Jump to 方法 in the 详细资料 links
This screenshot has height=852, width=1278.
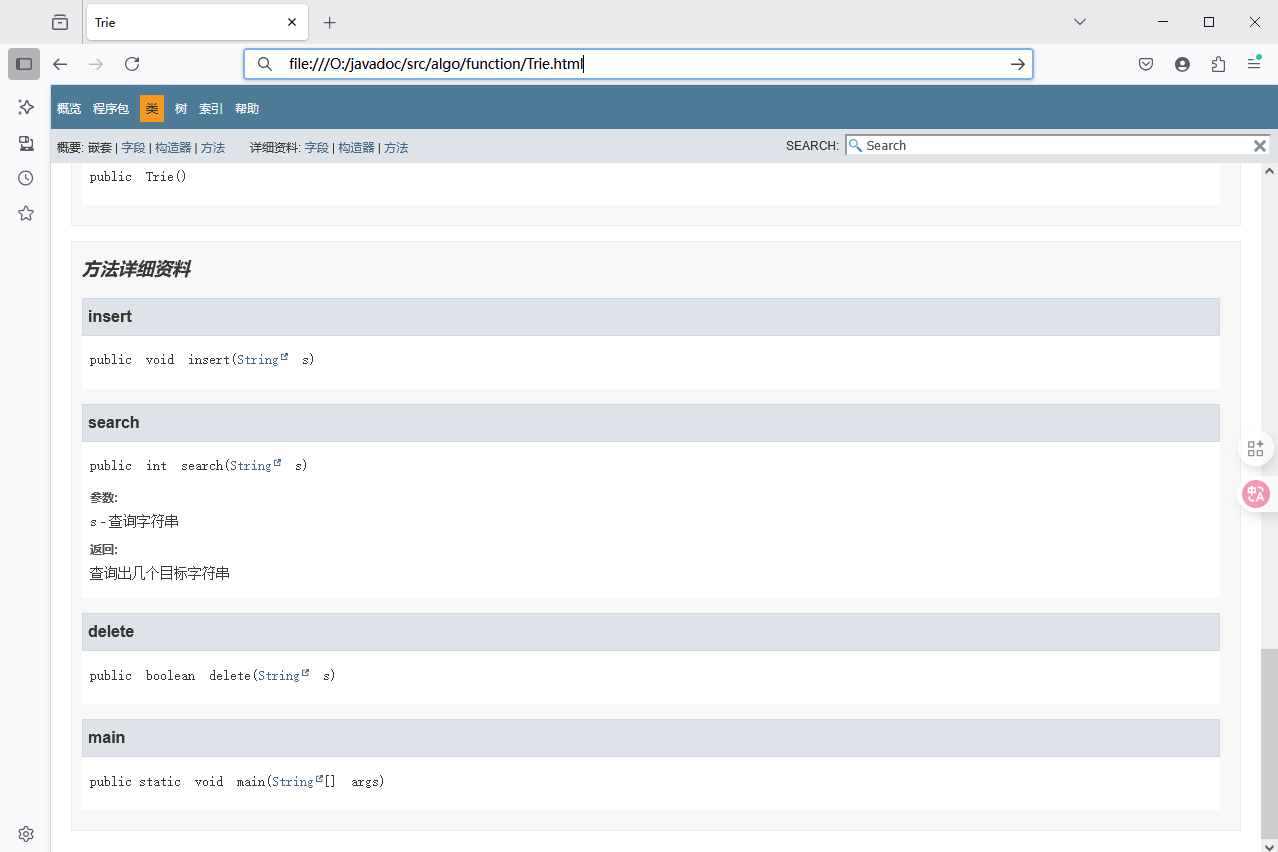396,147
